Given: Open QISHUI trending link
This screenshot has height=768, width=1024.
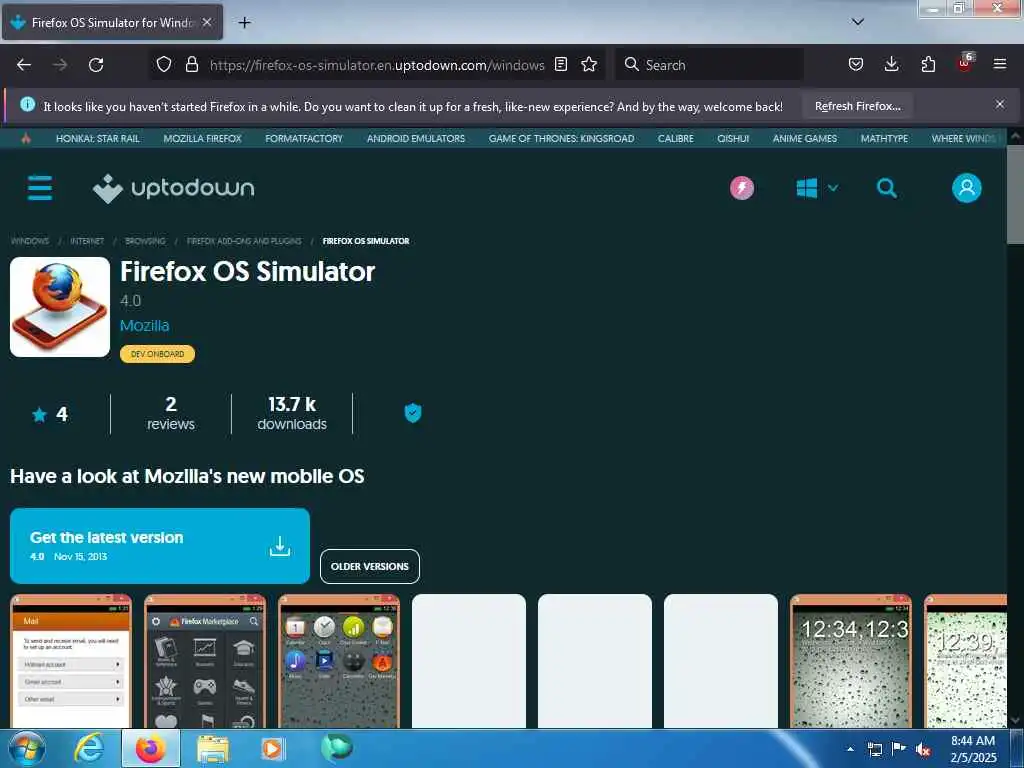Looking at the screenshot, I should click(733, 138).
